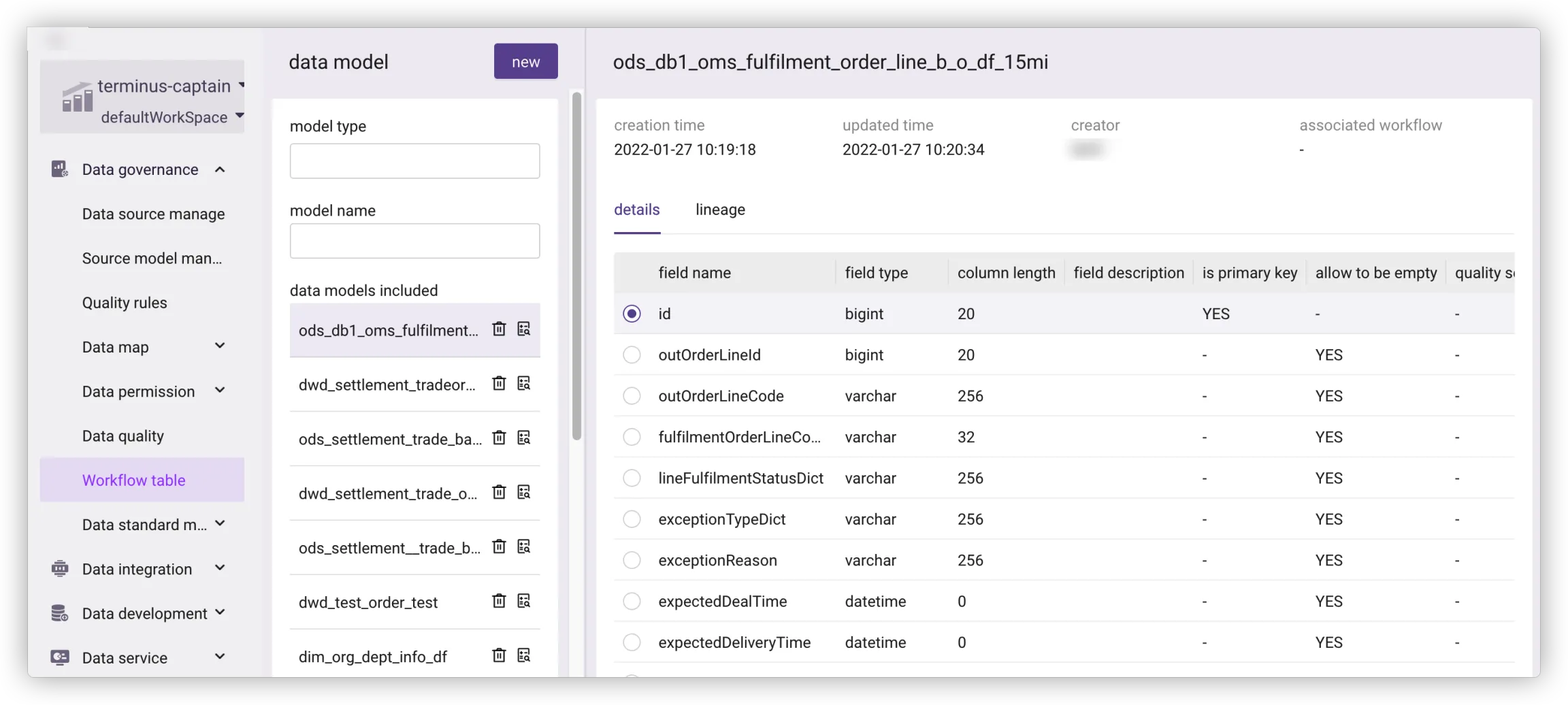Switch to the lineage tab

point(720,210)
